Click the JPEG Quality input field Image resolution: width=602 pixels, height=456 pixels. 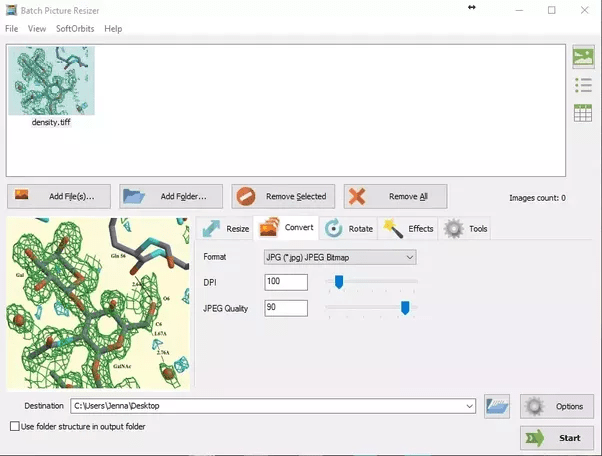click(286, 308)
